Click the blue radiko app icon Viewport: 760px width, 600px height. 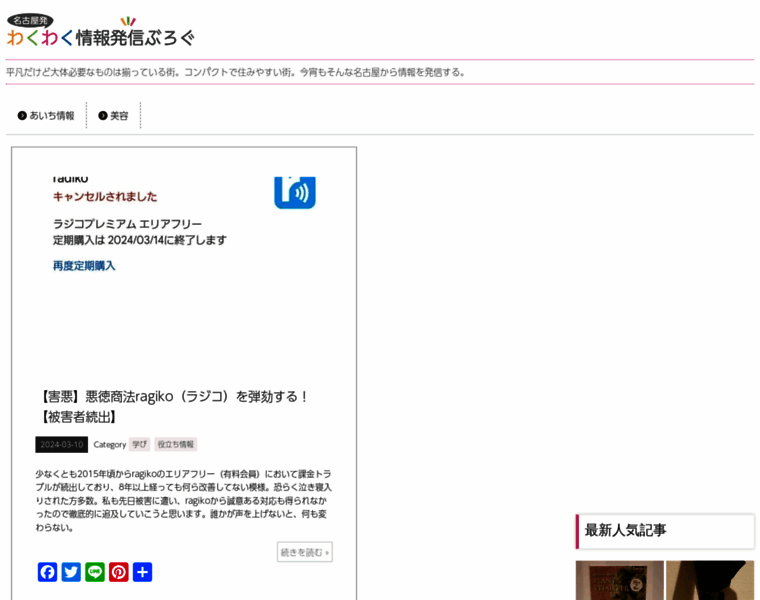[x=295, y=192]
